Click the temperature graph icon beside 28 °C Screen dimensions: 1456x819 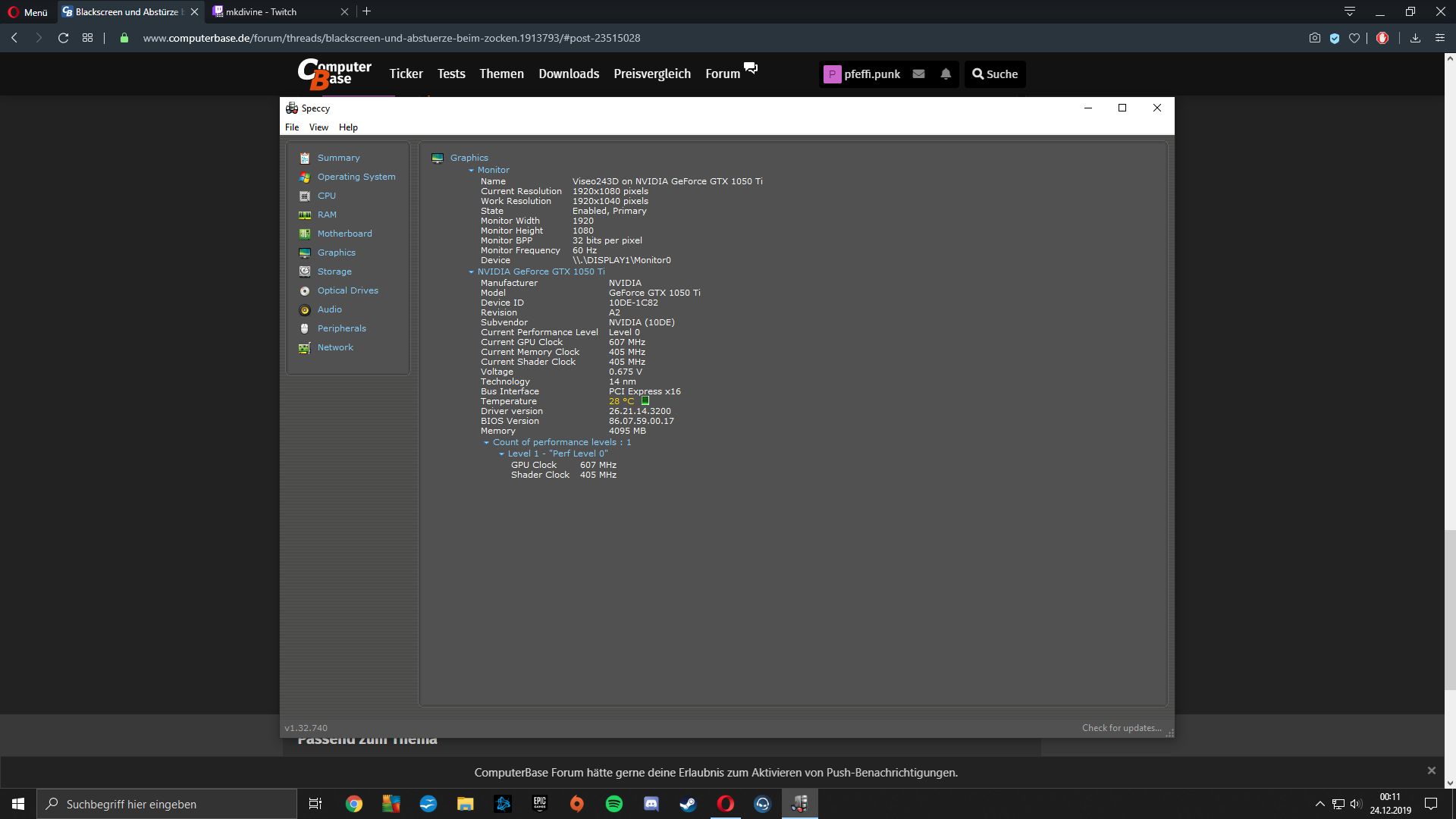pos(645,401)
